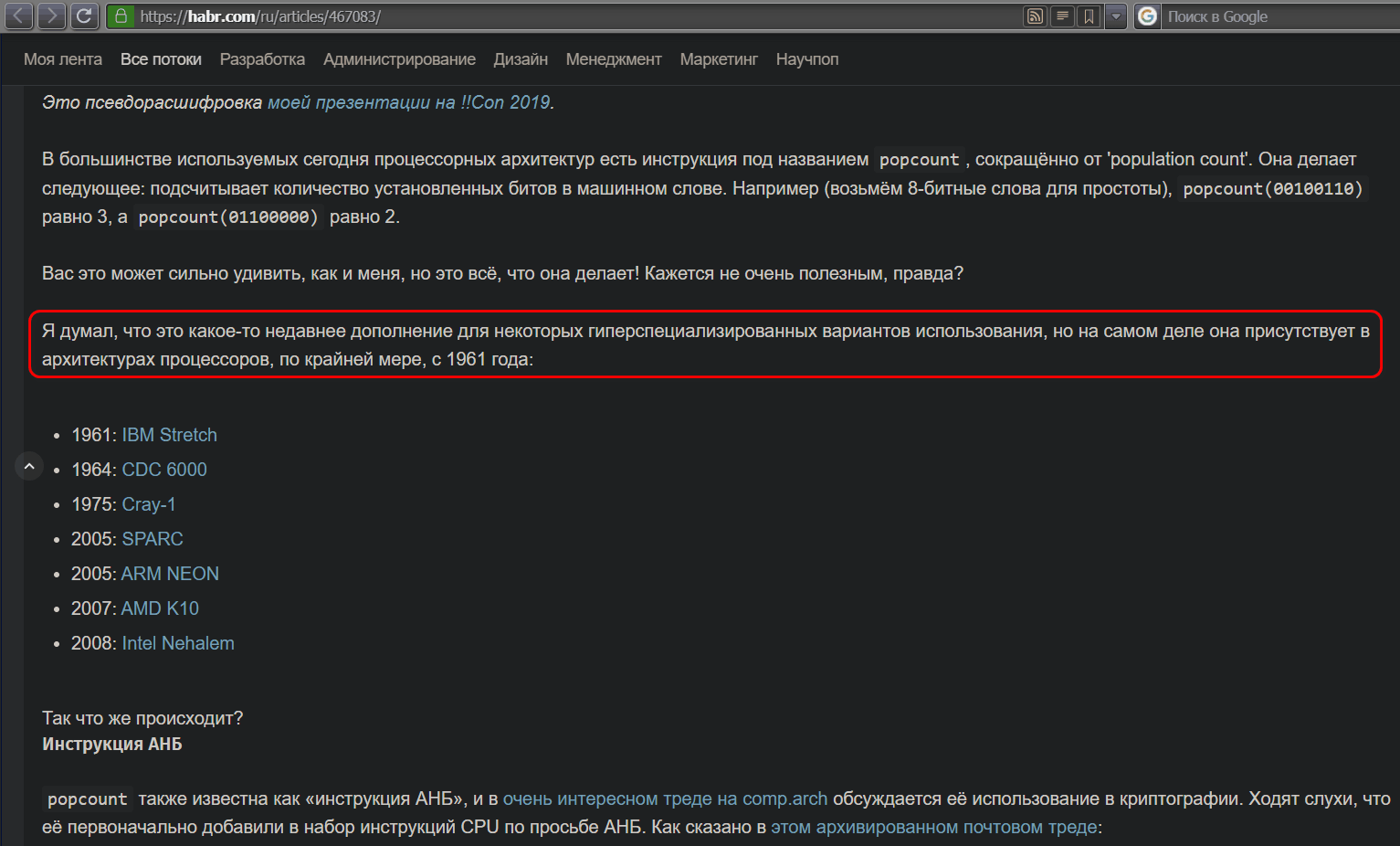Image resolution: width=1400 pixels, height=846 pixels.
Task: Open the IBM Stretch link
Action: [169, 435]
